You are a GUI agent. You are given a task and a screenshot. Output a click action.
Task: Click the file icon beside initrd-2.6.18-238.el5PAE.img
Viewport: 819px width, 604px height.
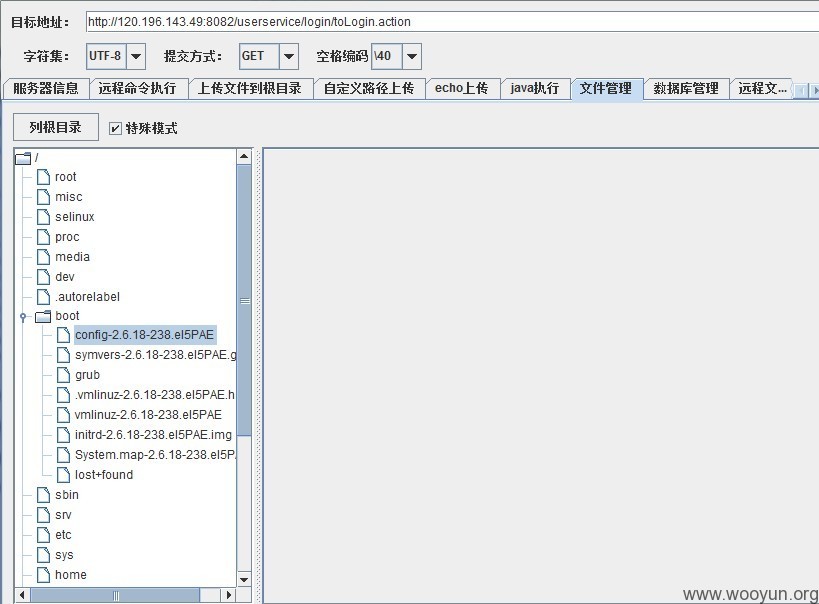(x=63, y=435)
